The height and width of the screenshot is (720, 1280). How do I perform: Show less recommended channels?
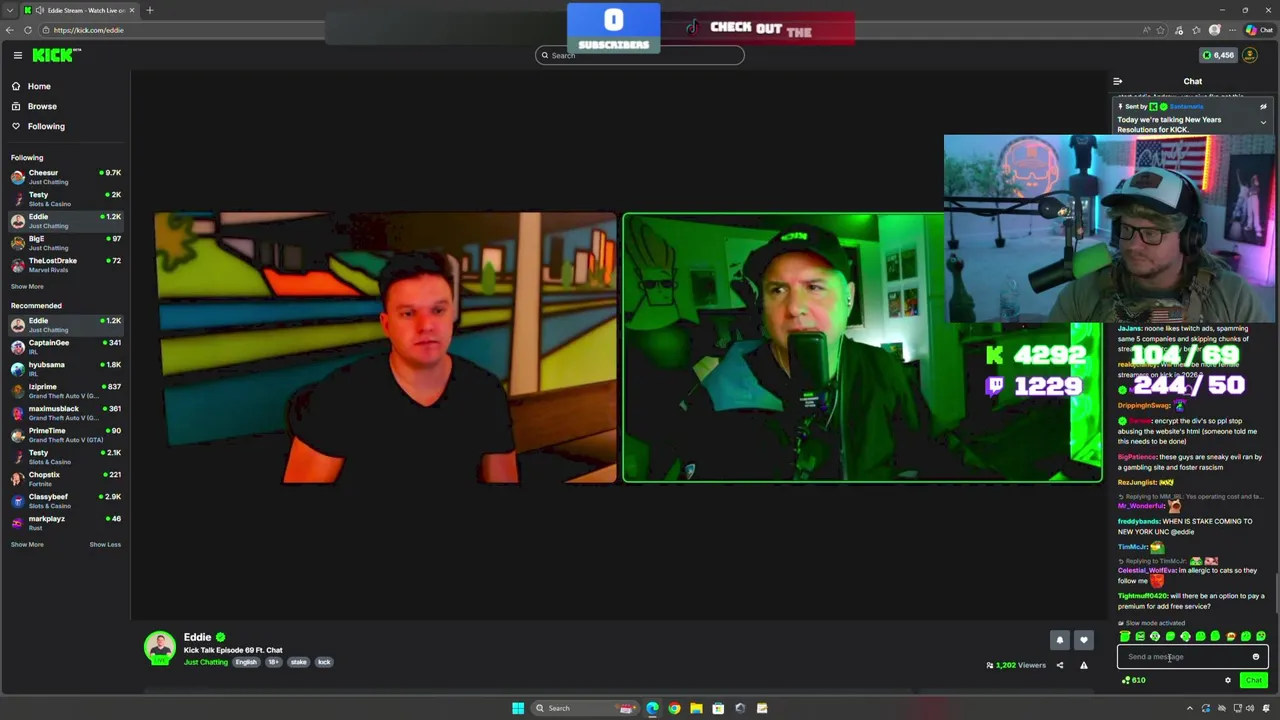(x=105, y=545)
